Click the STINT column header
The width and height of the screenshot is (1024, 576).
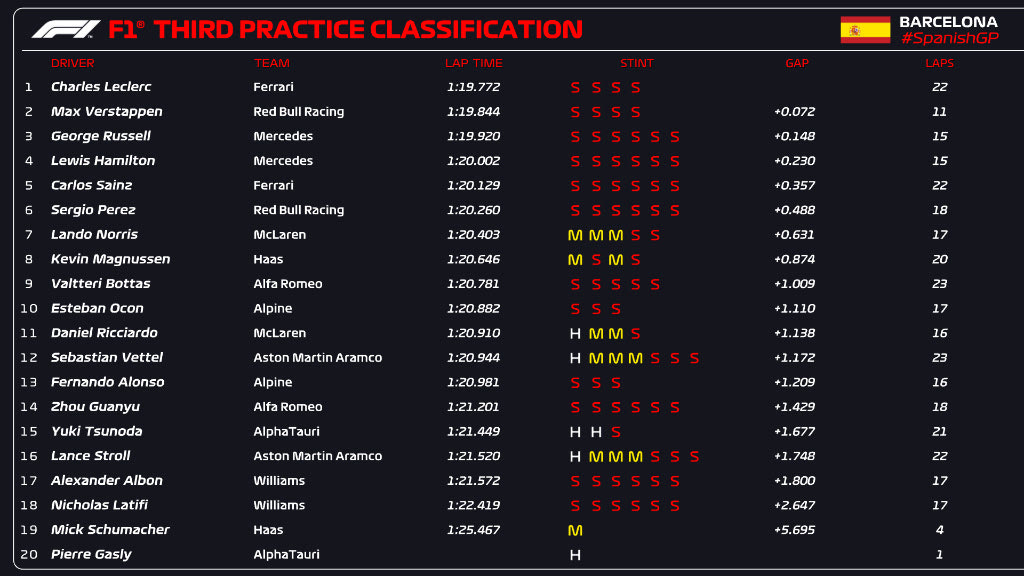coord(636,63)
